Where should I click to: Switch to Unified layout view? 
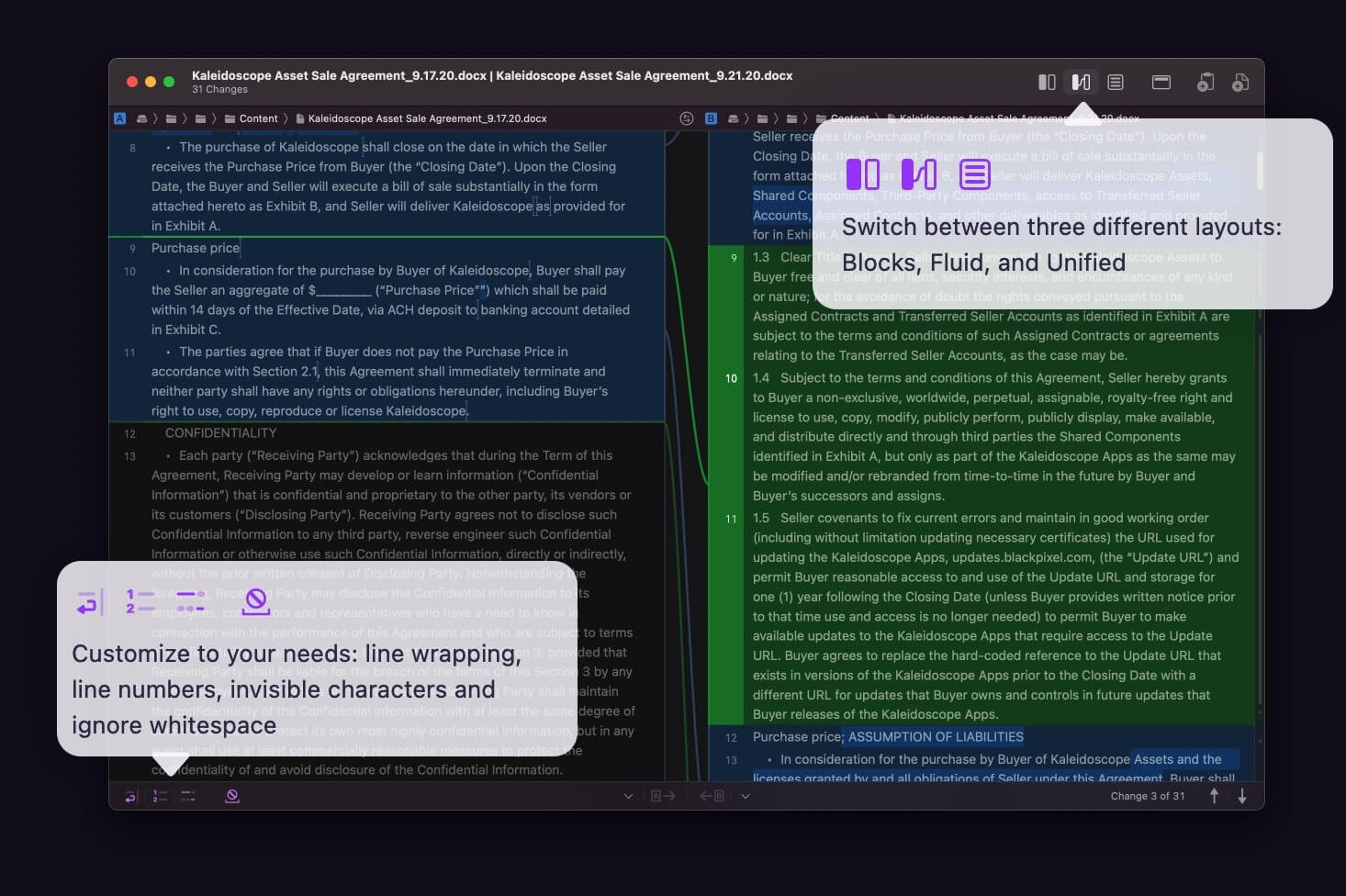click(x=1116, y=83)
